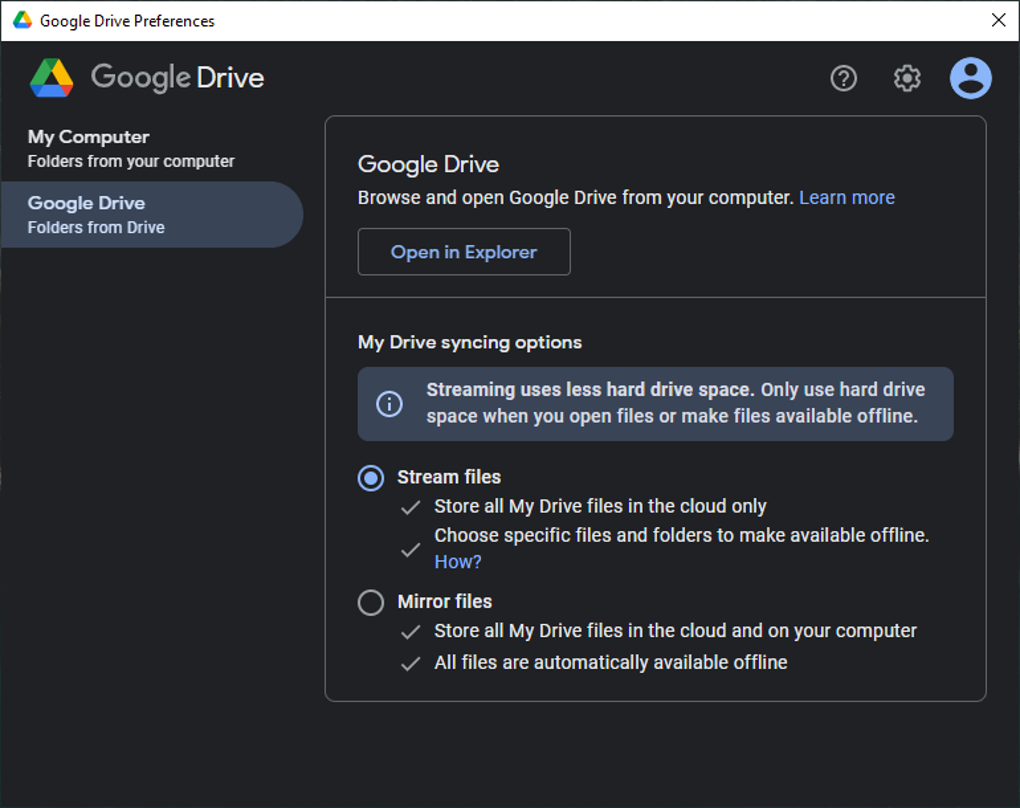Close the Google Drive Preferences window
This screenshot has height=808, width=1020.
click(x=998, y=20)
